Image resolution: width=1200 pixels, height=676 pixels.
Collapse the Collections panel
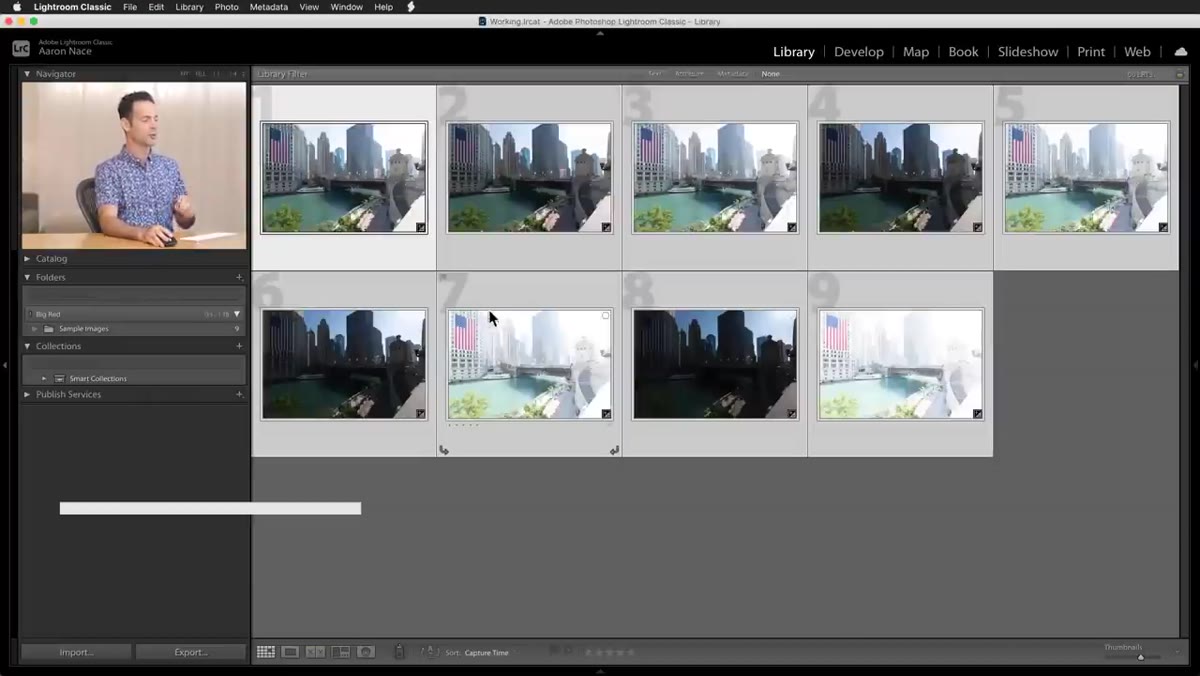pyautogui.click(x=28, y=346)
